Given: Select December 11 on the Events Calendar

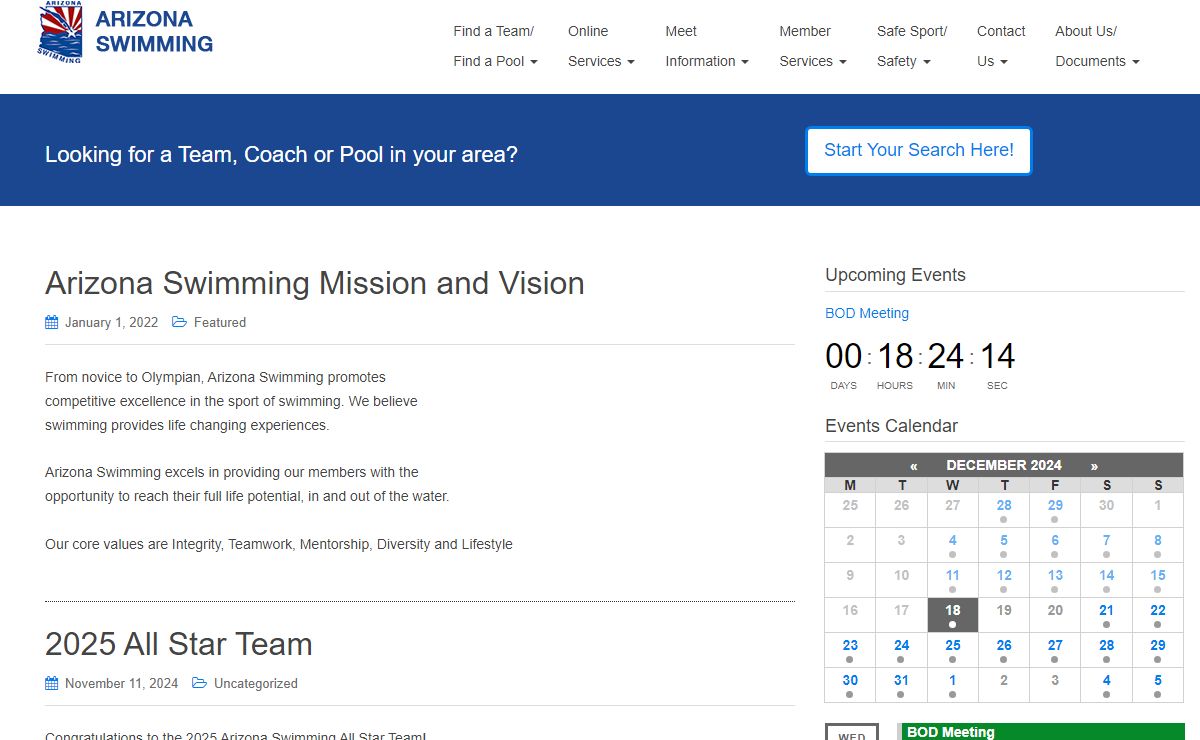Looking at the screenshot, I should pyautogui.click(x=953, y=580).
